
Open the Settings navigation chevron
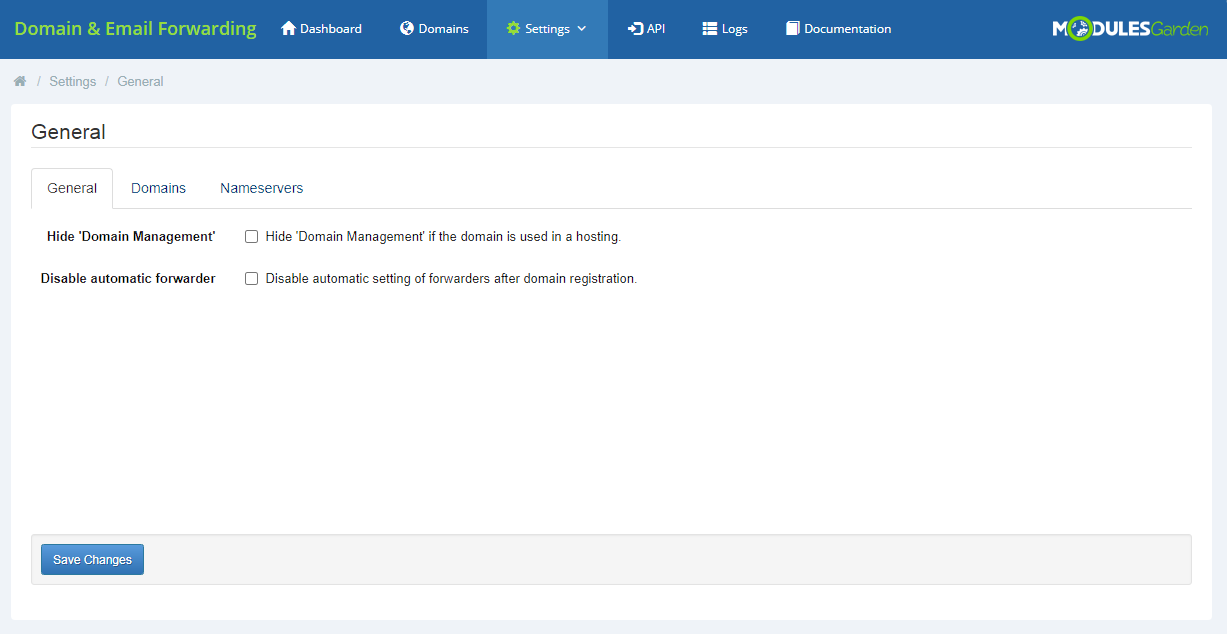579,29
